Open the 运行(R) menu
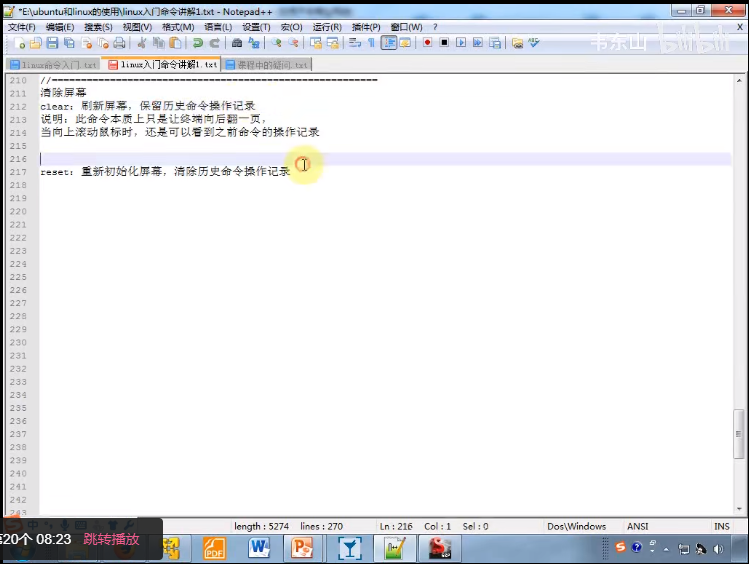Image resolution: width=749 pixels, height=564 pixels. tap(327, 27)
